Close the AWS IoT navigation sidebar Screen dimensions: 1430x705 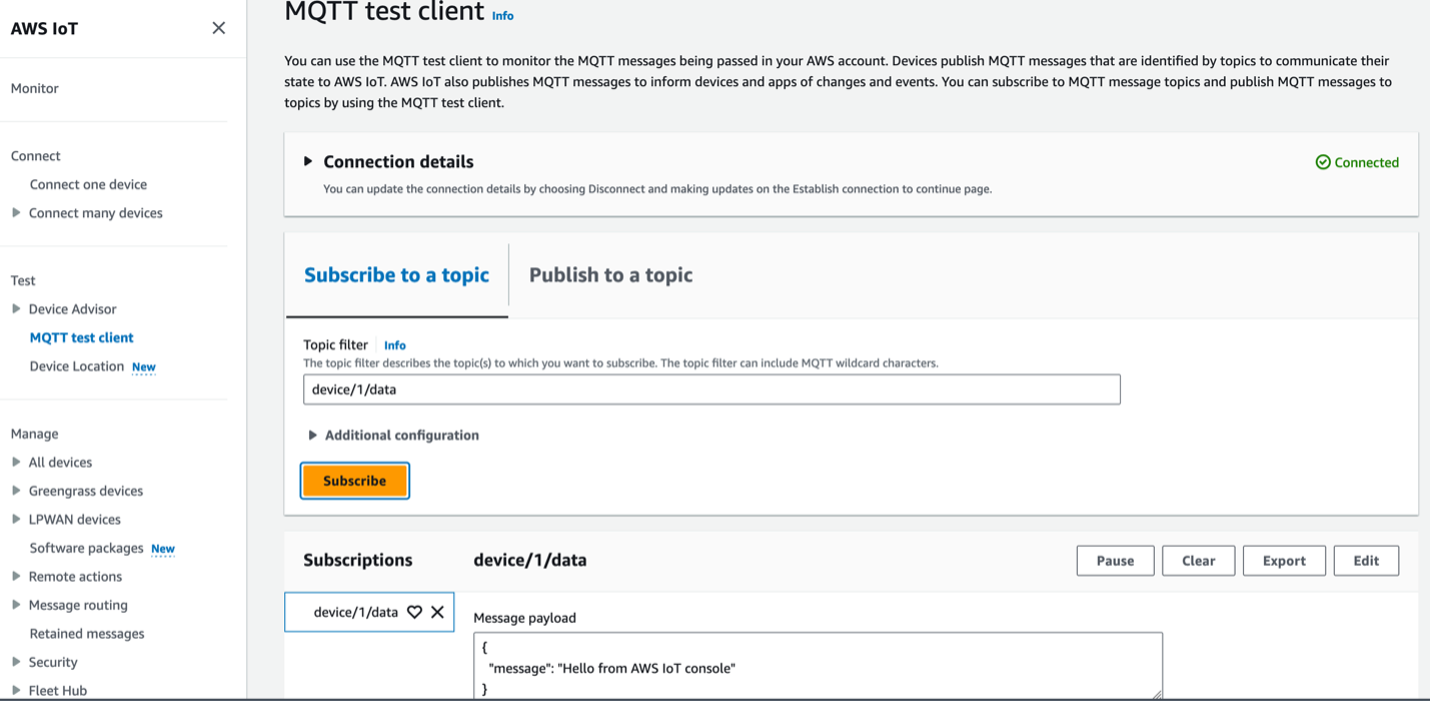point(218,28)
